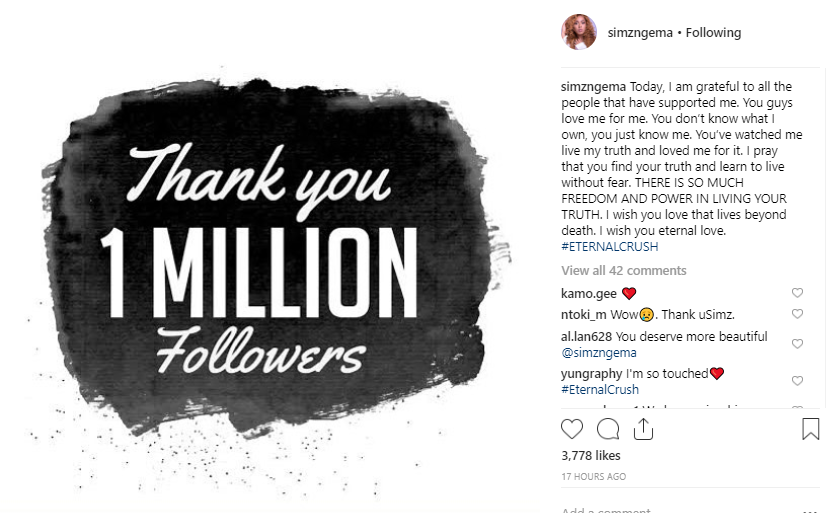Open yungraphy's profile
The image size is (826, 513).
(593, 373)
